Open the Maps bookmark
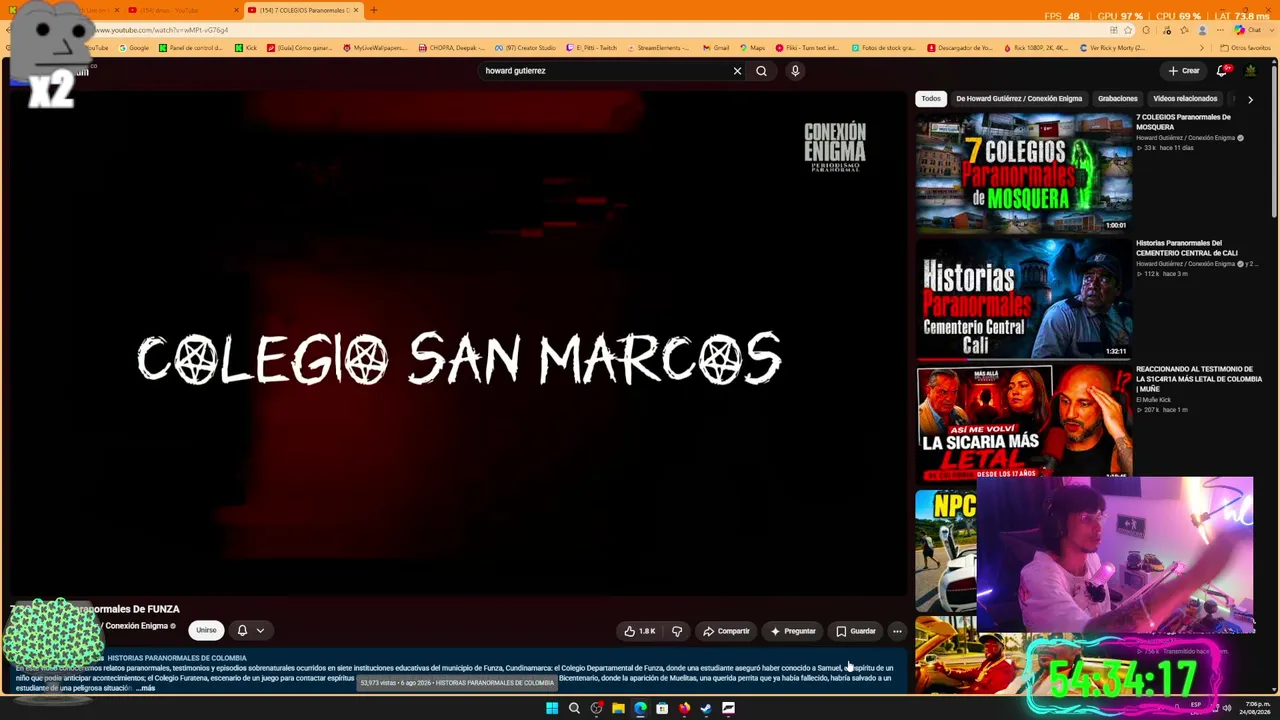The height and width of the screenshot is (720, 1280). [x=751, y=48]
